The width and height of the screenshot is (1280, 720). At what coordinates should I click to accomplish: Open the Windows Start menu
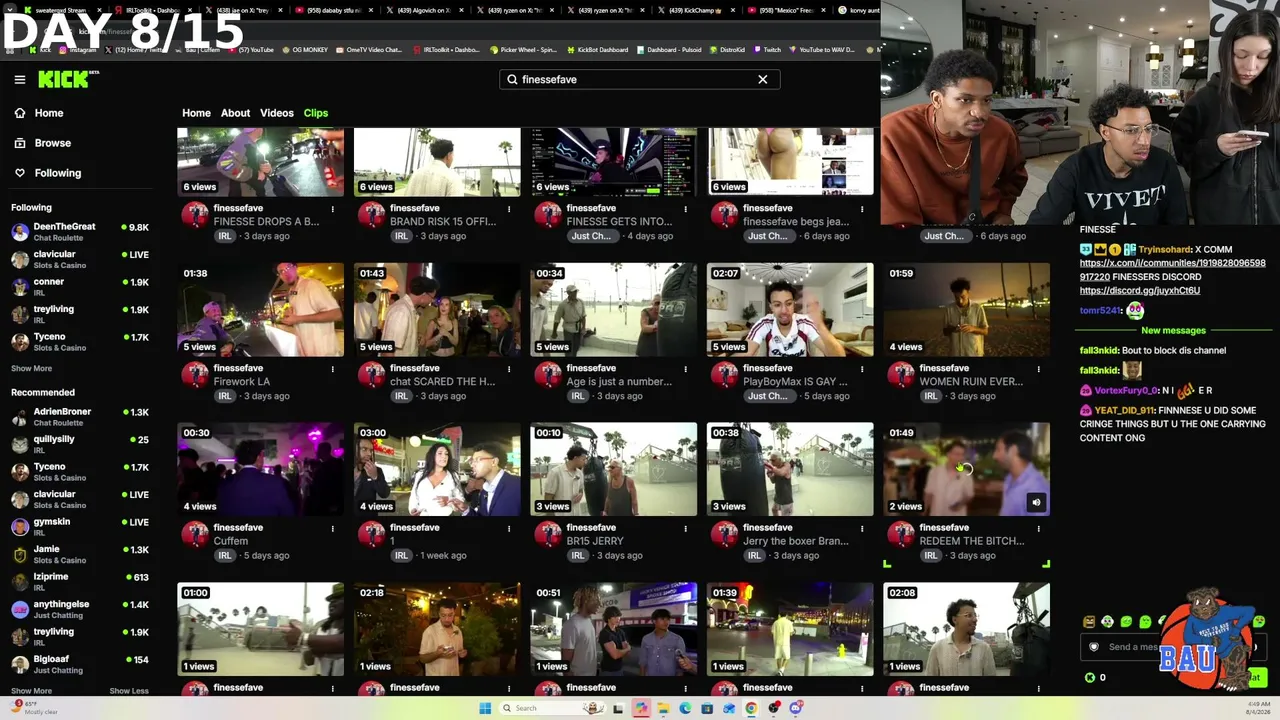pos(485,708)
